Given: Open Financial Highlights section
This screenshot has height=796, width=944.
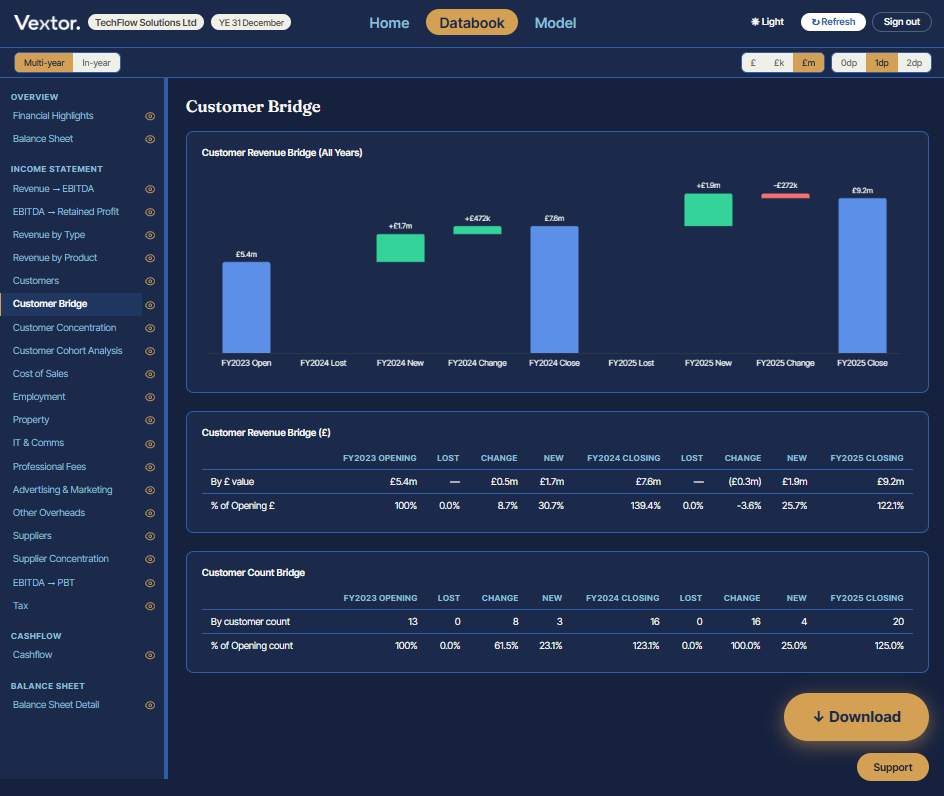Looking at the screenshot, I should [x=53, y=116].
